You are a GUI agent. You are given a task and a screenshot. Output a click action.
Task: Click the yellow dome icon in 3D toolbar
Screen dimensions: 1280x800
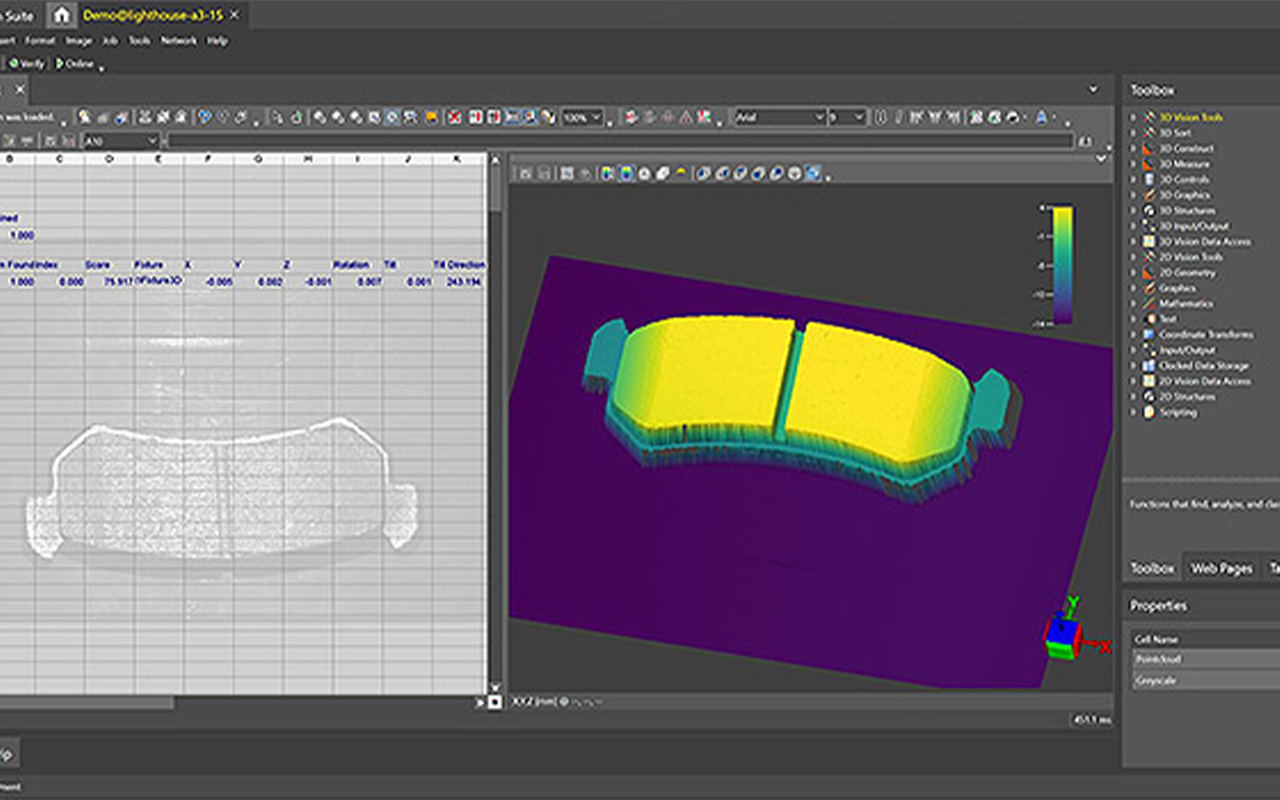681,174
